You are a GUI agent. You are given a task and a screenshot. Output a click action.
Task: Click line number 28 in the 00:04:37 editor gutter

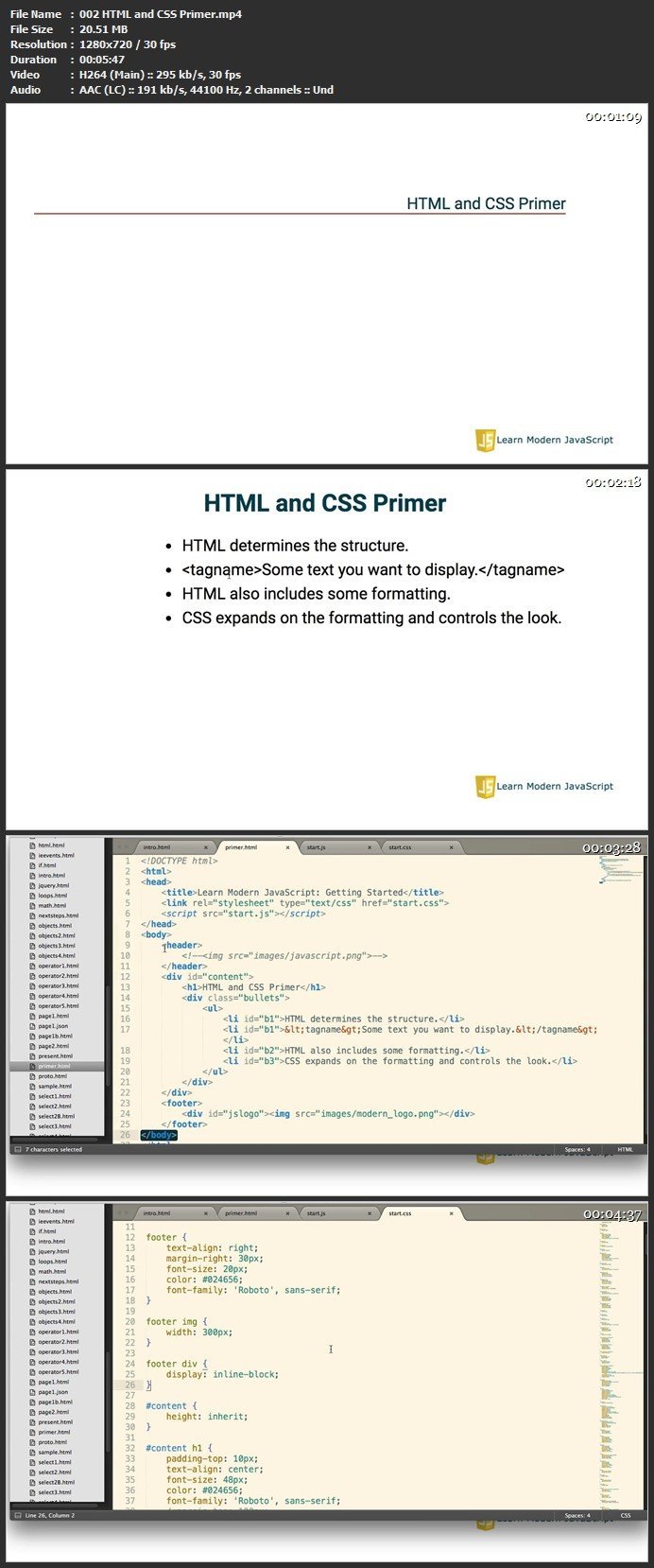(x=130, y=1406)
